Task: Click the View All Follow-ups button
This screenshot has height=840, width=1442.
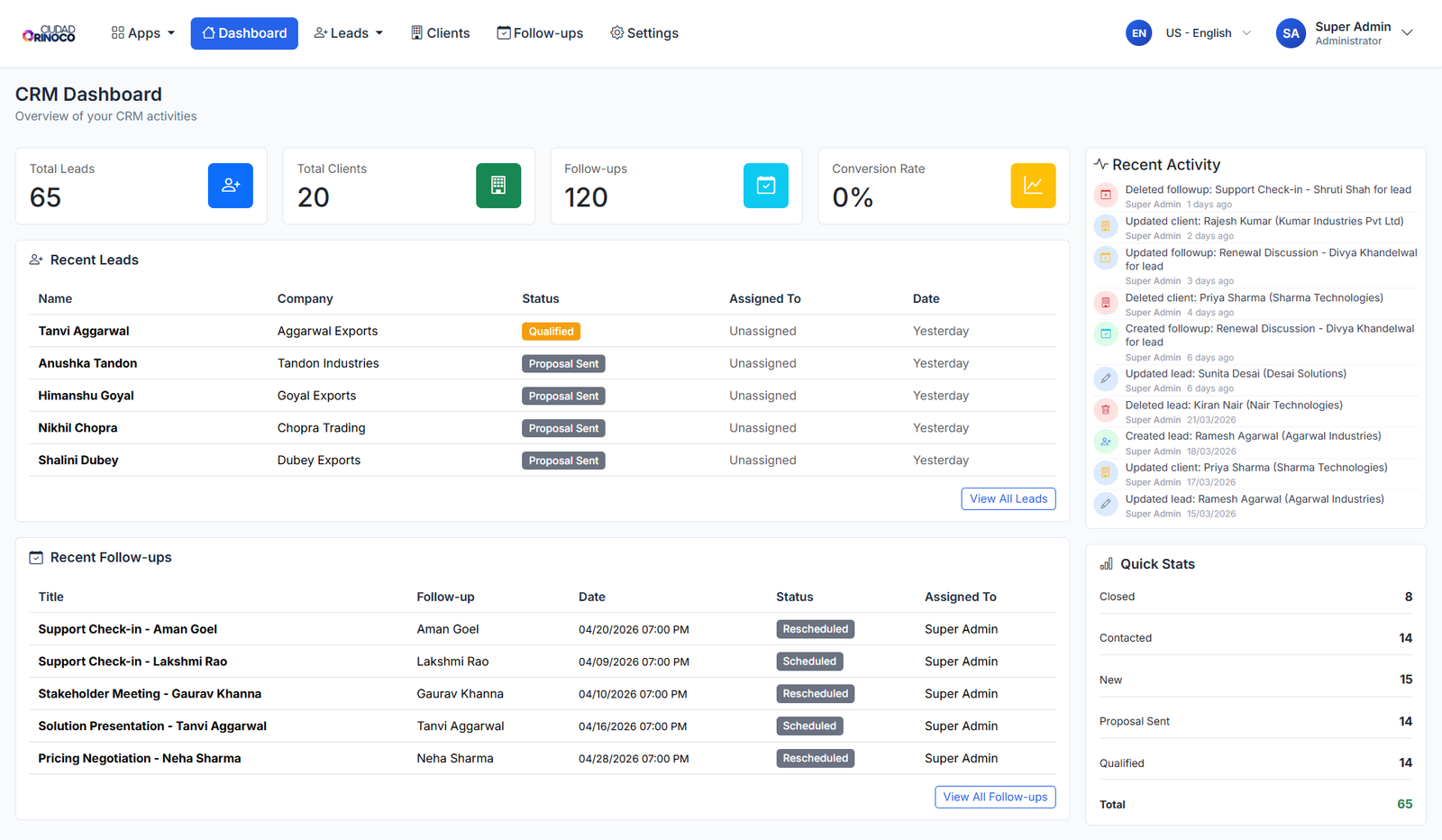Action: [x=994, y=797]
